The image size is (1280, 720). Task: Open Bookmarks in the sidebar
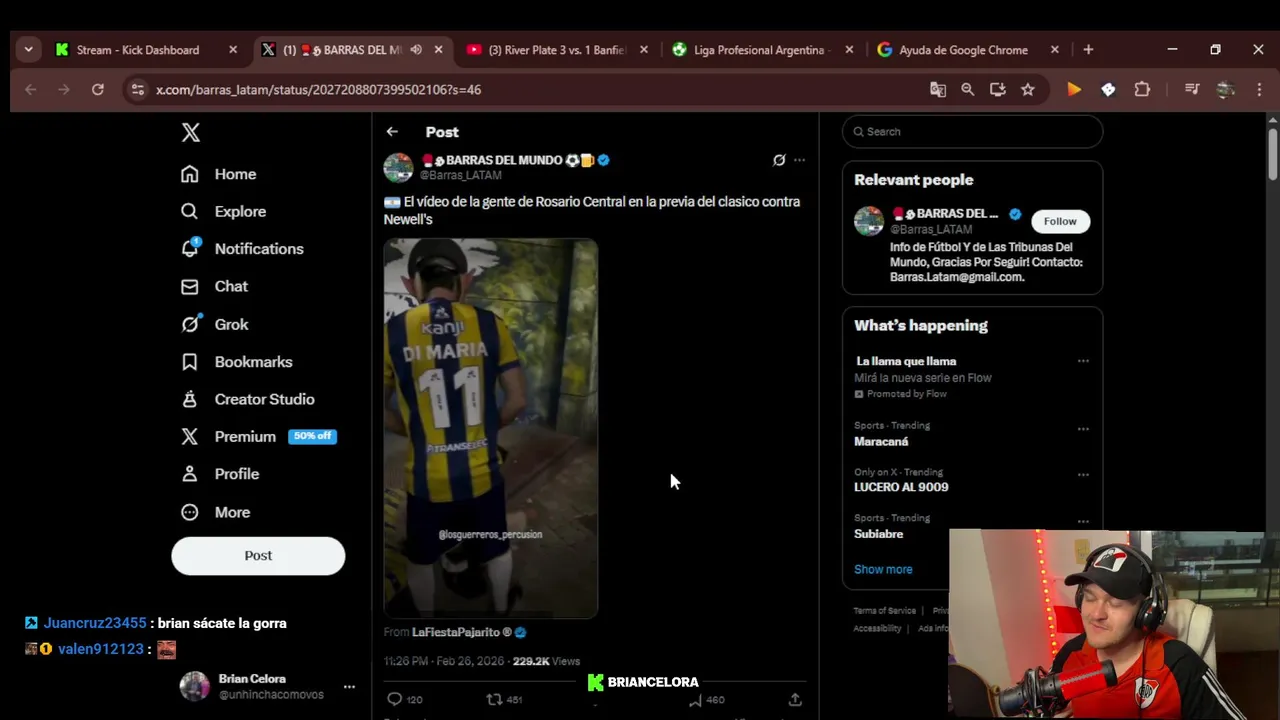point(236,361)
